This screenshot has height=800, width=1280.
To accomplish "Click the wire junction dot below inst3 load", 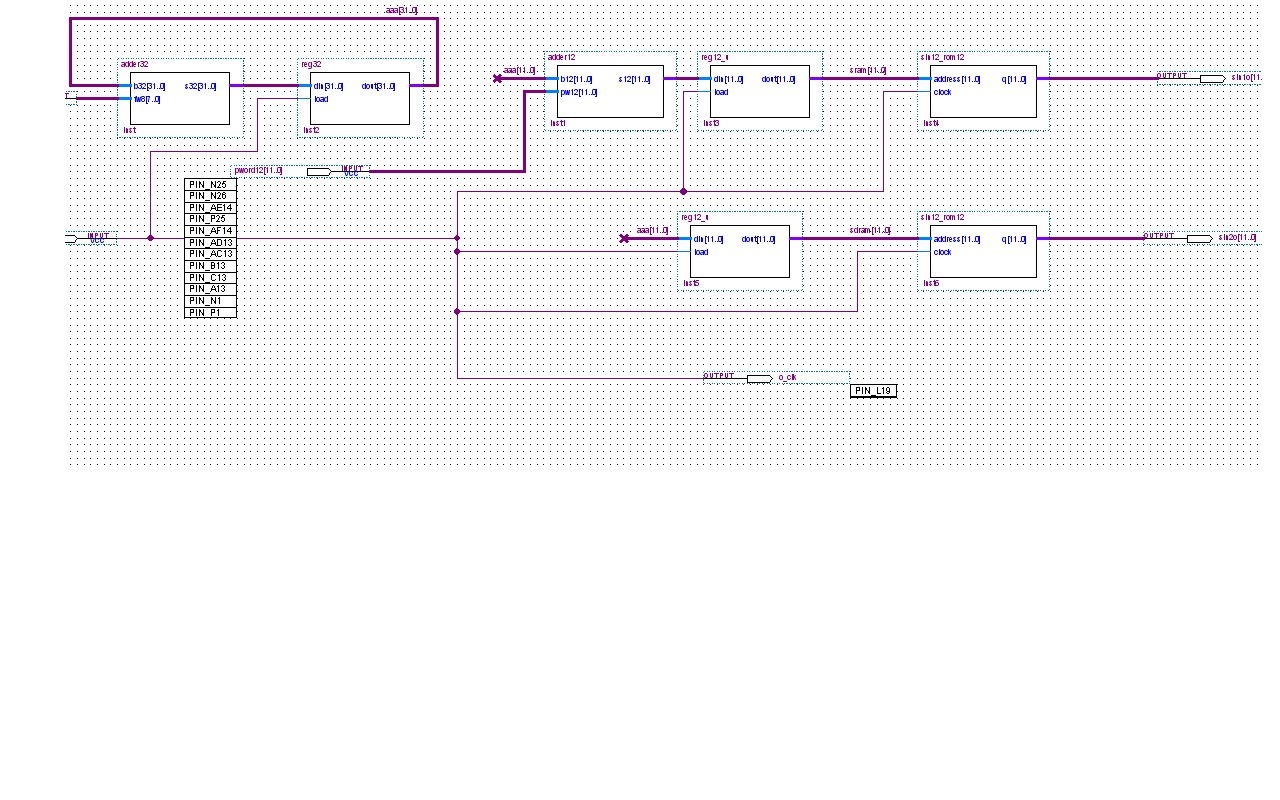I will pyautogui.click(x=684, y=191).
